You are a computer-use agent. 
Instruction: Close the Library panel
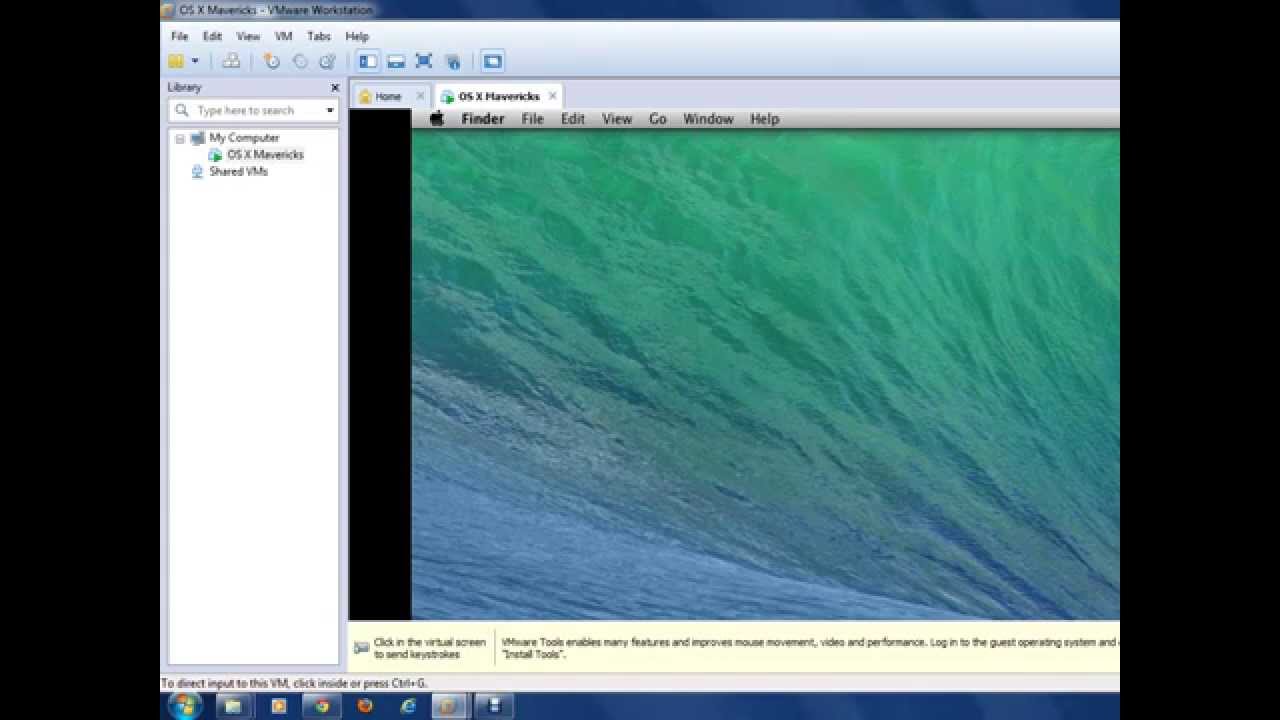[x=335, y=88]
